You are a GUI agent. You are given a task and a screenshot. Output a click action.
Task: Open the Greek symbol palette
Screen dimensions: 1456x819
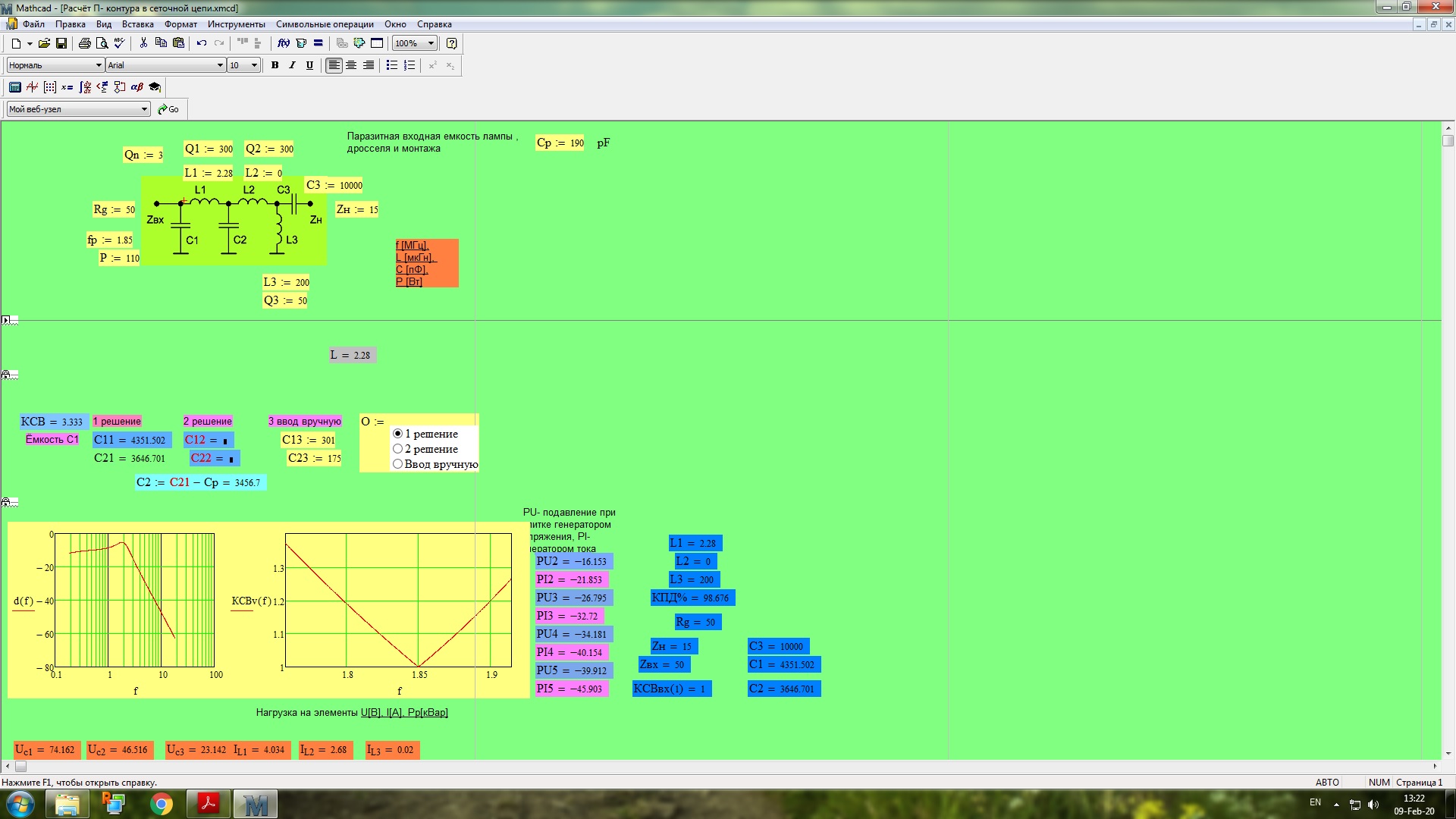pyautogui.click(x=137, y=87)
